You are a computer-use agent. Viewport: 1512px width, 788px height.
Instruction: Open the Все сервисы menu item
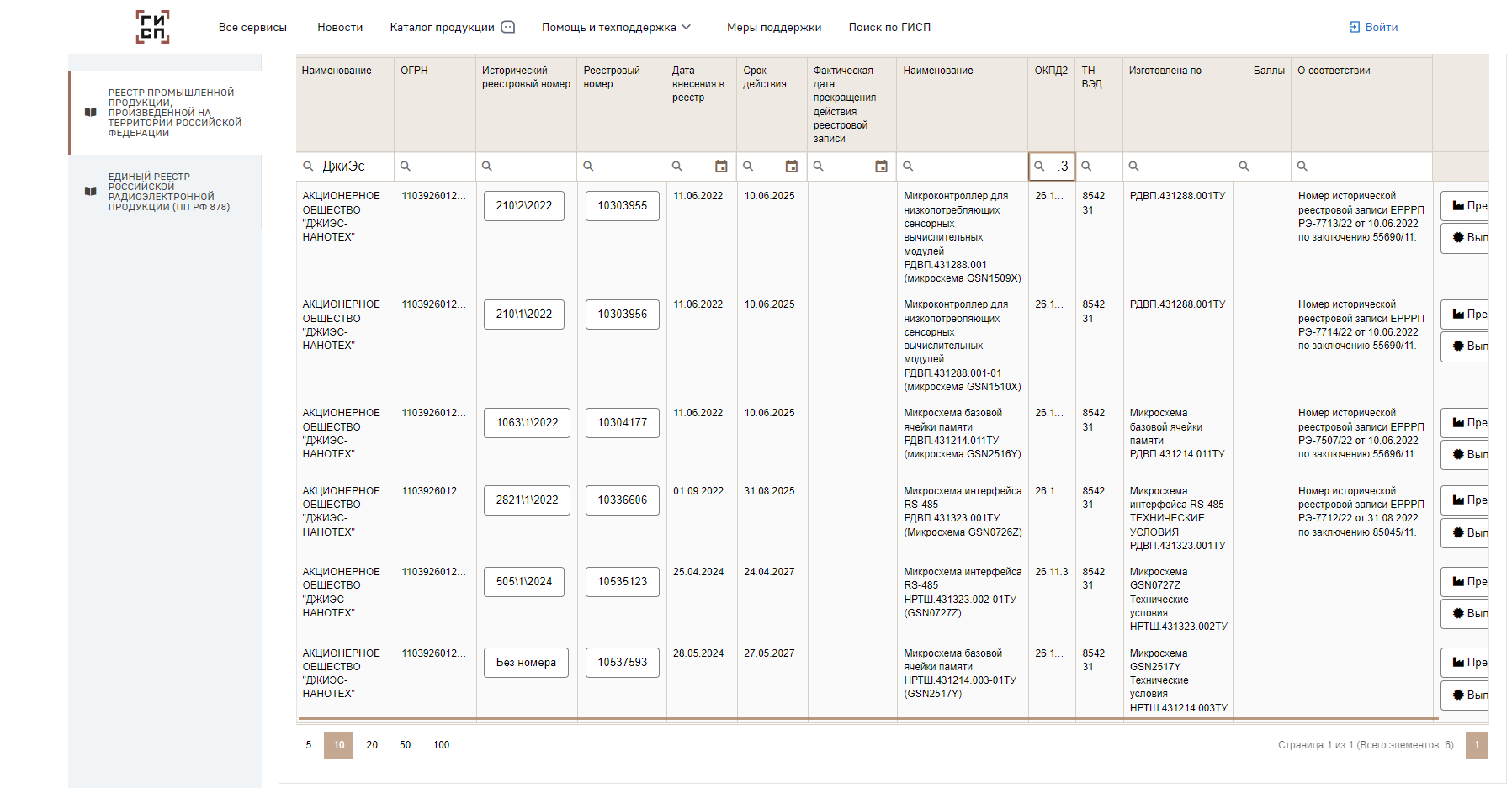coord(252,27)
